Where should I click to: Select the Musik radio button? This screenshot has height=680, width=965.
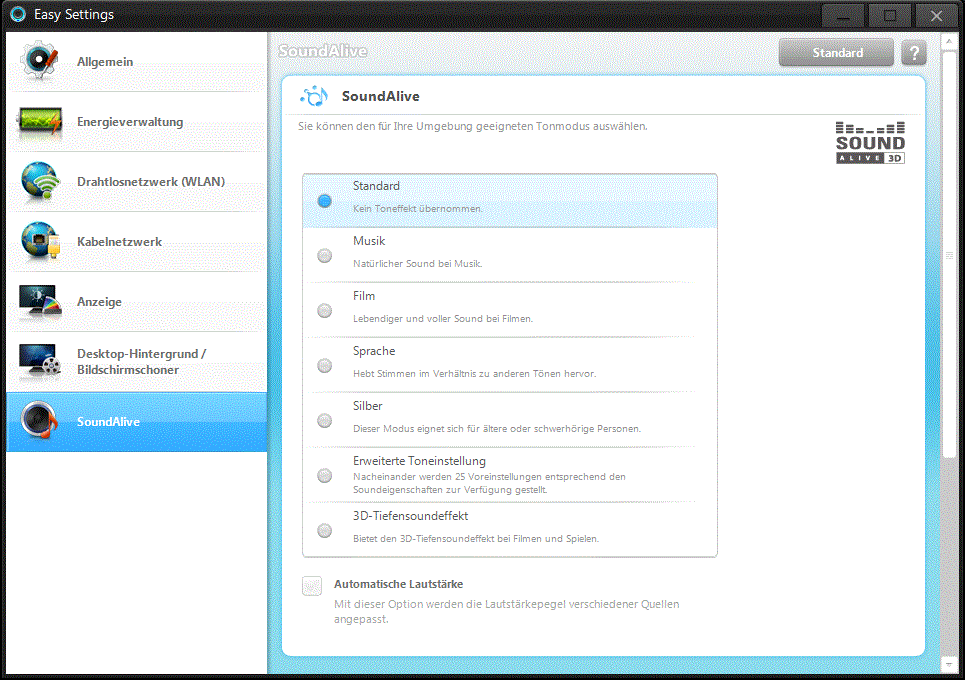click(324, 255)
